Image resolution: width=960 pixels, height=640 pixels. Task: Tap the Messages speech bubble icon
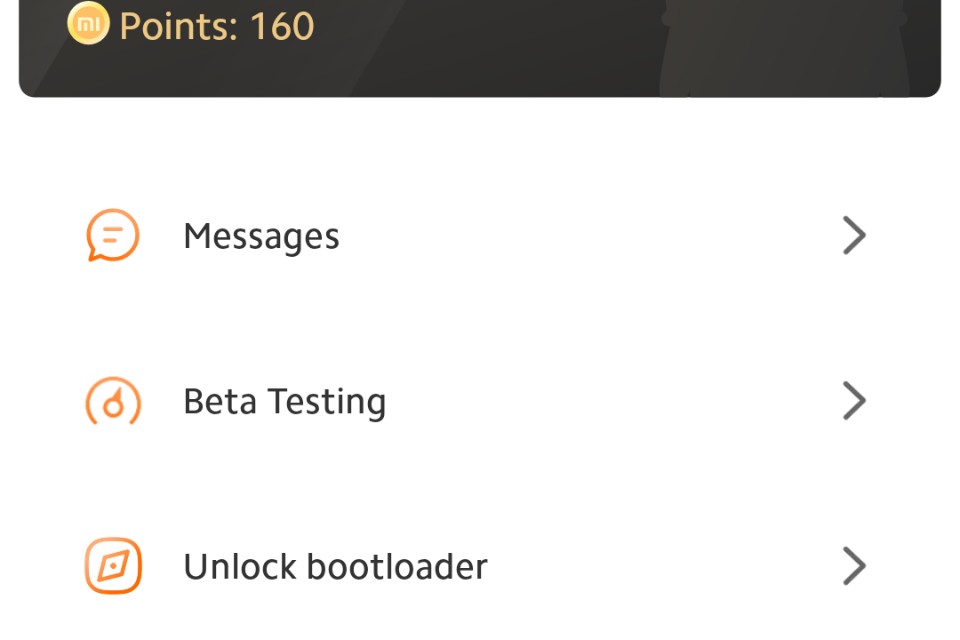113,235
